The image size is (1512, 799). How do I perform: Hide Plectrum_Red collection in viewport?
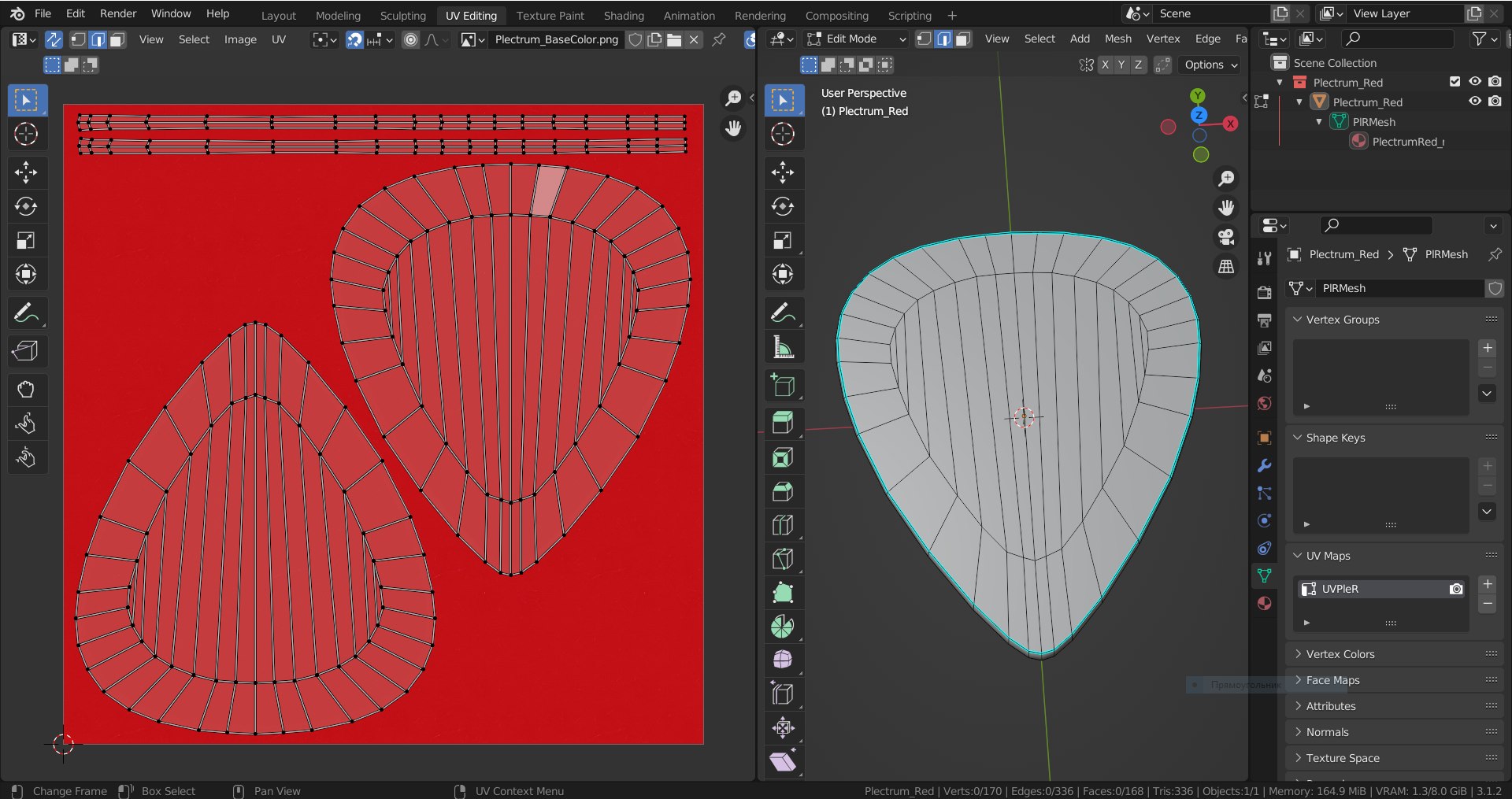point(1475,82)
